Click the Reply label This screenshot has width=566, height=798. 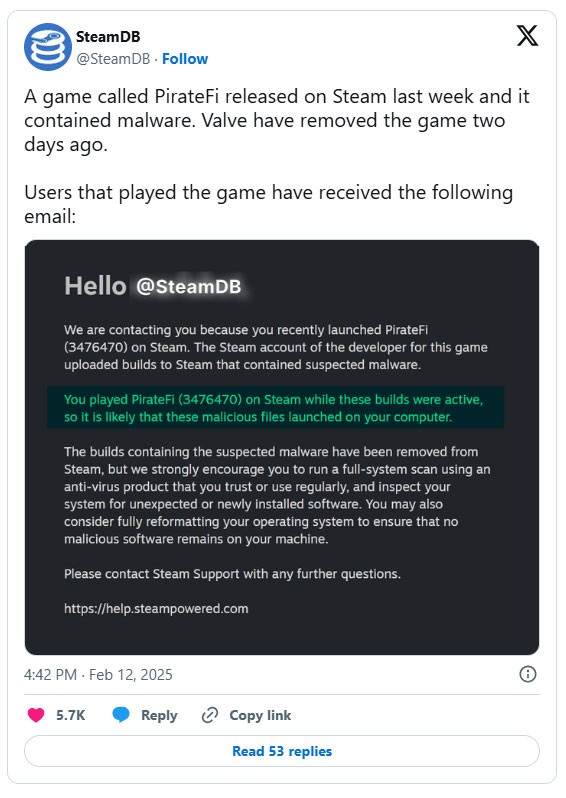(x=159, y=715)
